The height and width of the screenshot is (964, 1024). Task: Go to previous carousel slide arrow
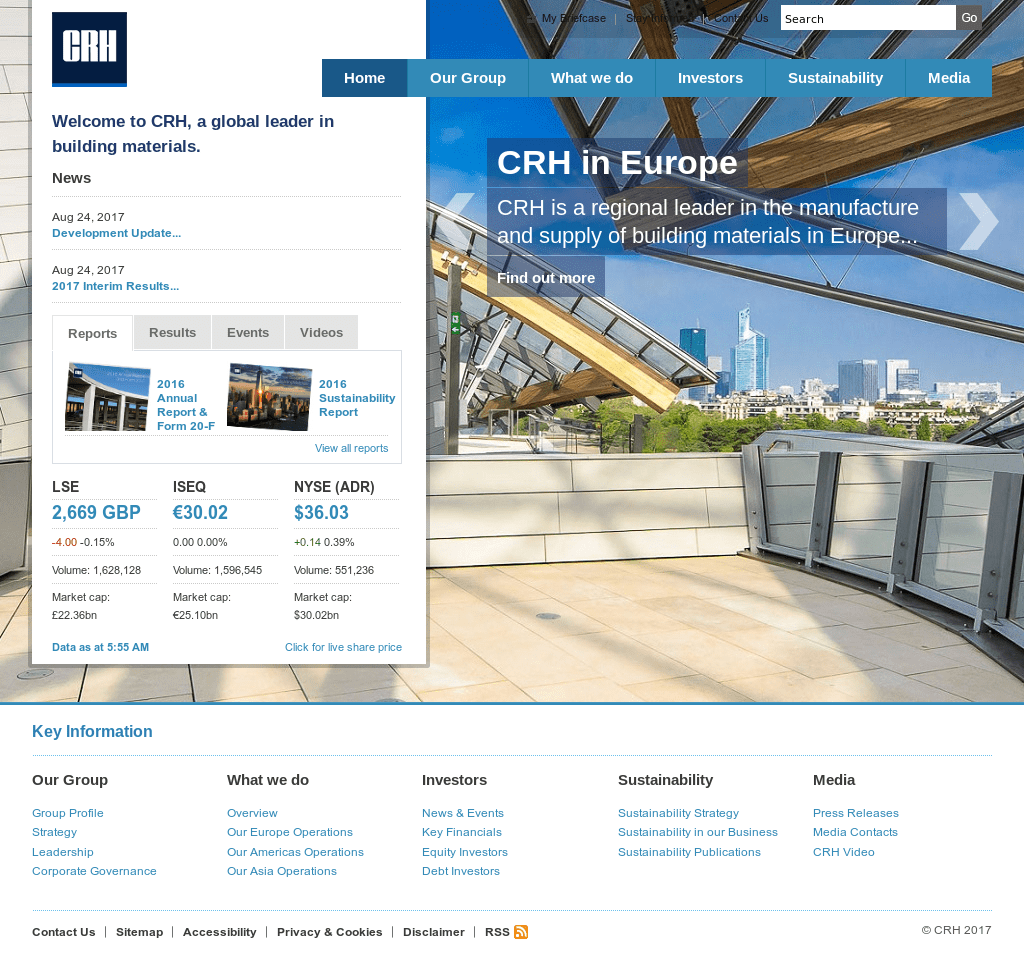[455, 221]
